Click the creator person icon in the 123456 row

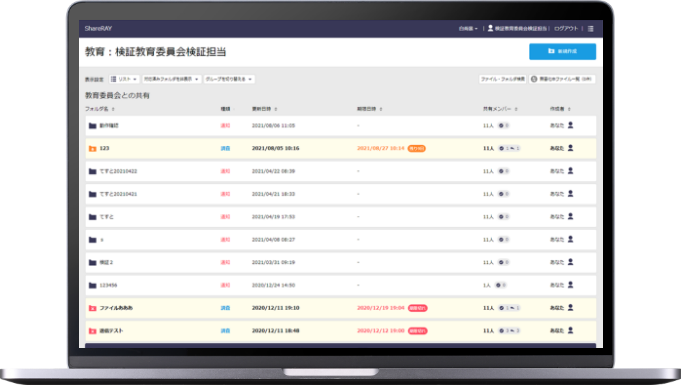pyautogui.click(x=571, y=285)
